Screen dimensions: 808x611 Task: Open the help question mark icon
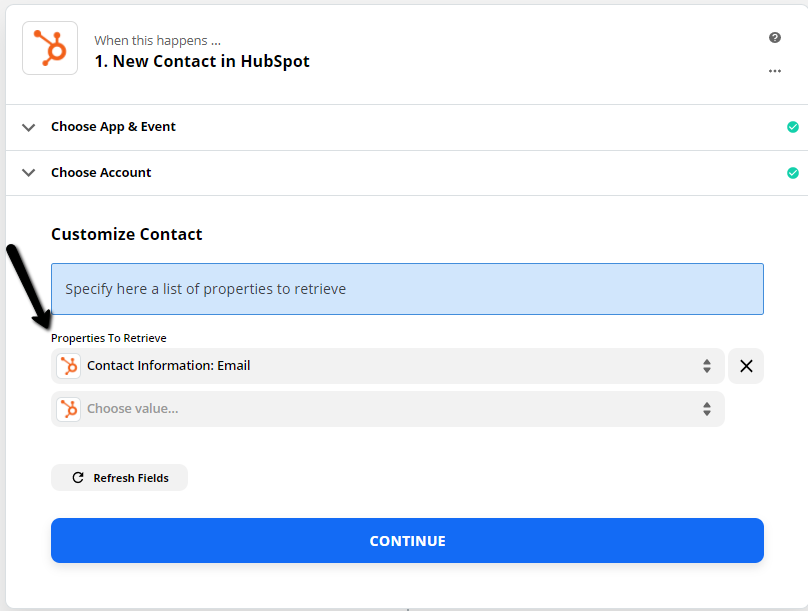coord(775,38)
